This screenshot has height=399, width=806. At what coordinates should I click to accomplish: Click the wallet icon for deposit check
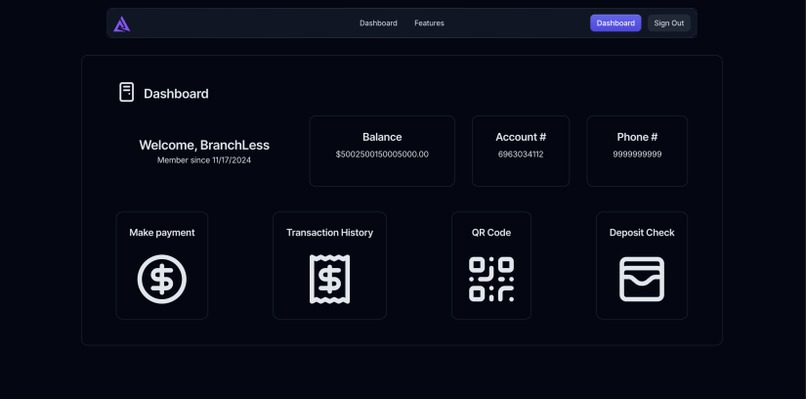642,279
